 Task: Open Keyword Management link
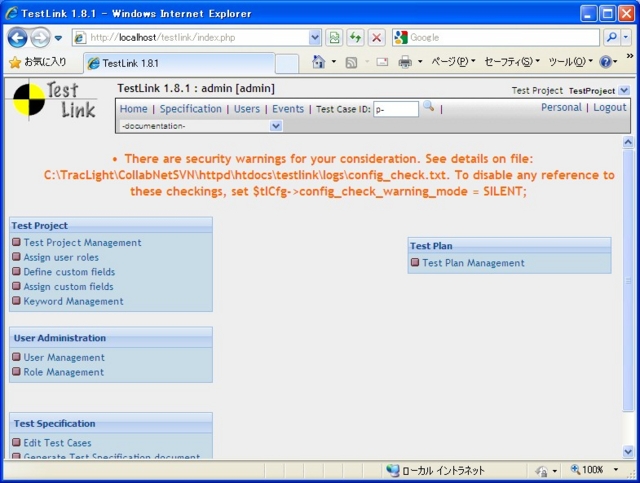(73, 301)
